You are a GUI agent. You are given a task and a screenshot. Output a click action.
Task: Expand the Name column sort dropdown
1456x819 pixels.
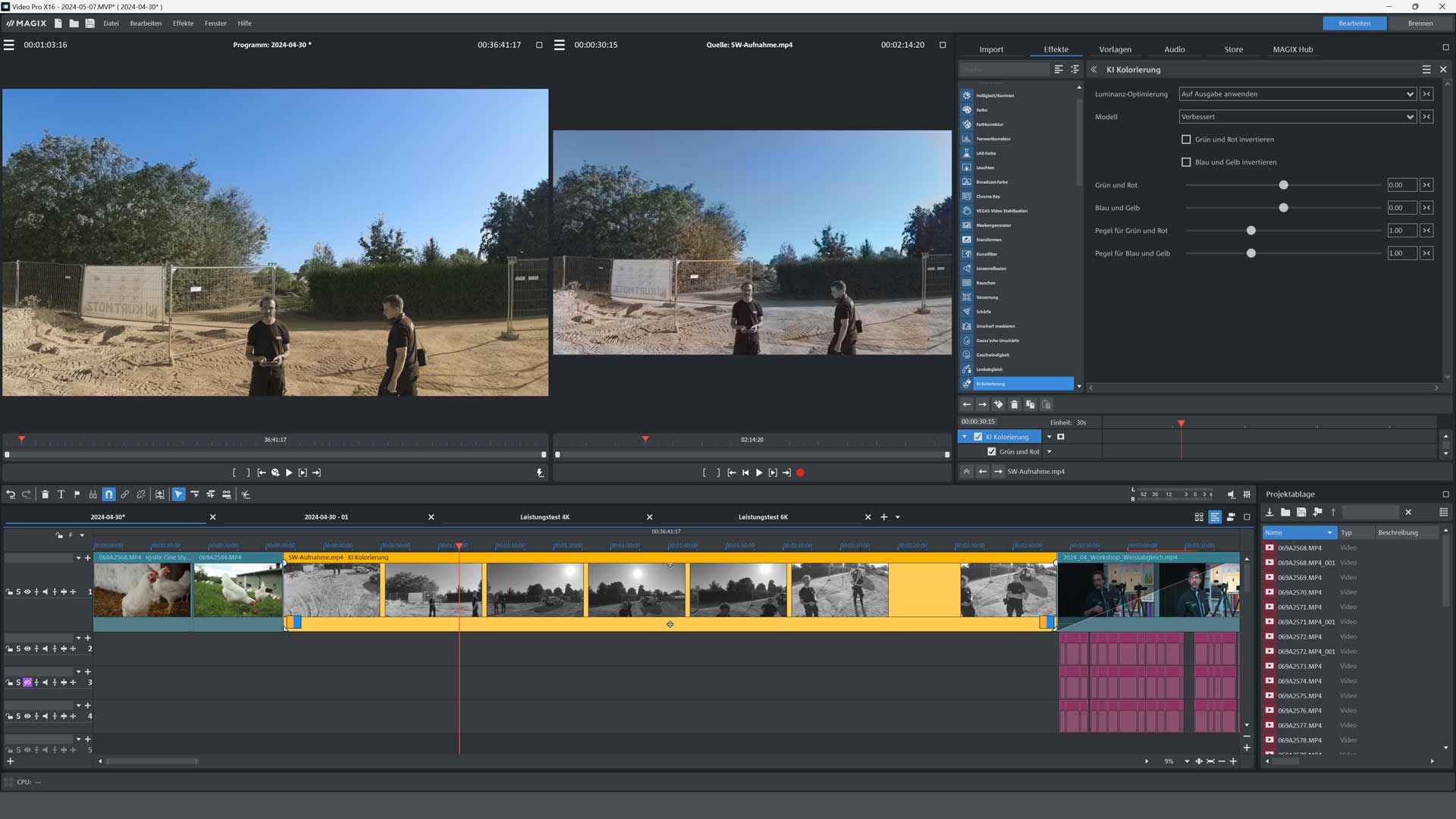[1329, 532]
